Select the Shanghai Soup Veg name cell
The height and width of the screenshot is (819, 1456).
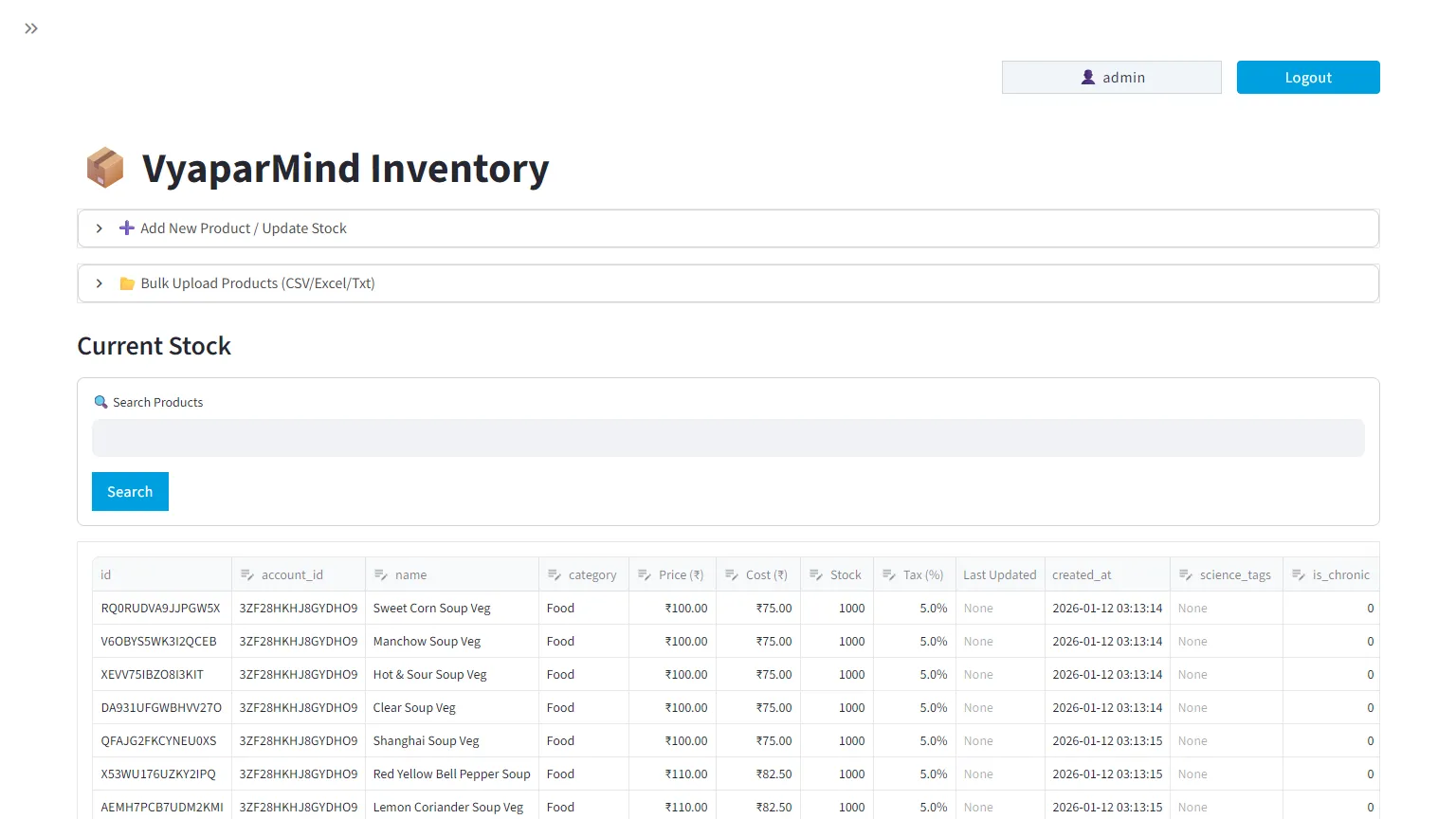click(452, 740)
